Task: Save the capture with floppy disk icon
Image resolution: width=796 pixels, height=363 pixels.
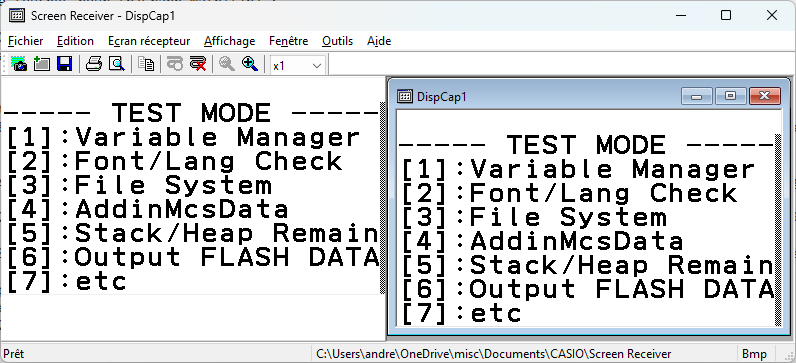Action: [64, 64]
